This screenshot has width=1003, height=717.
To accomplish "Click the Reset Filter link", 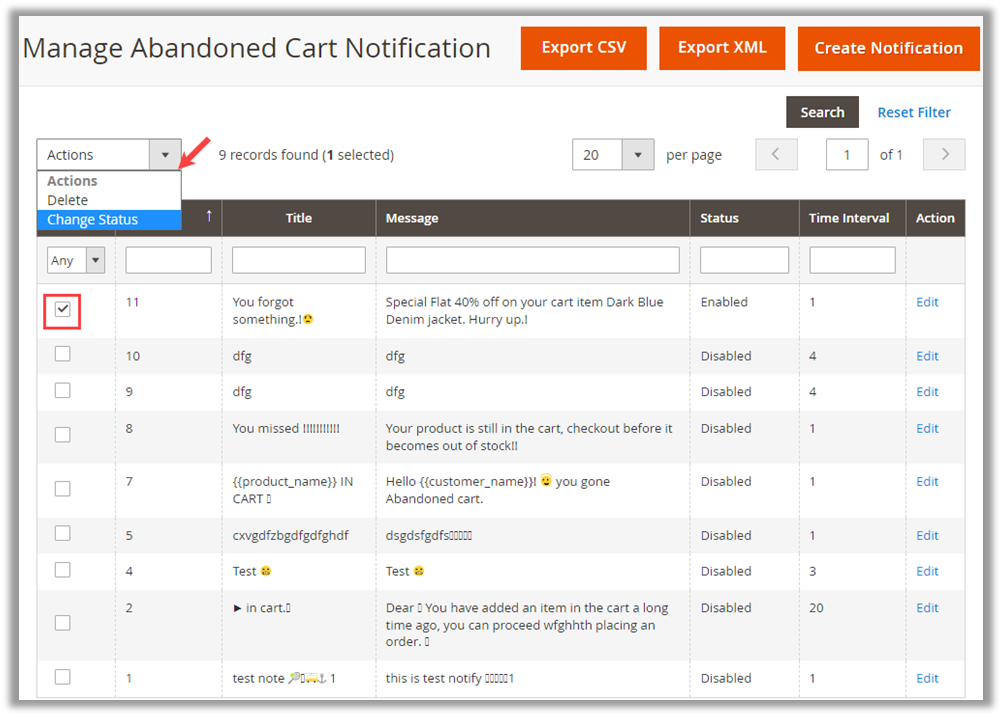I will click(914, 113).
